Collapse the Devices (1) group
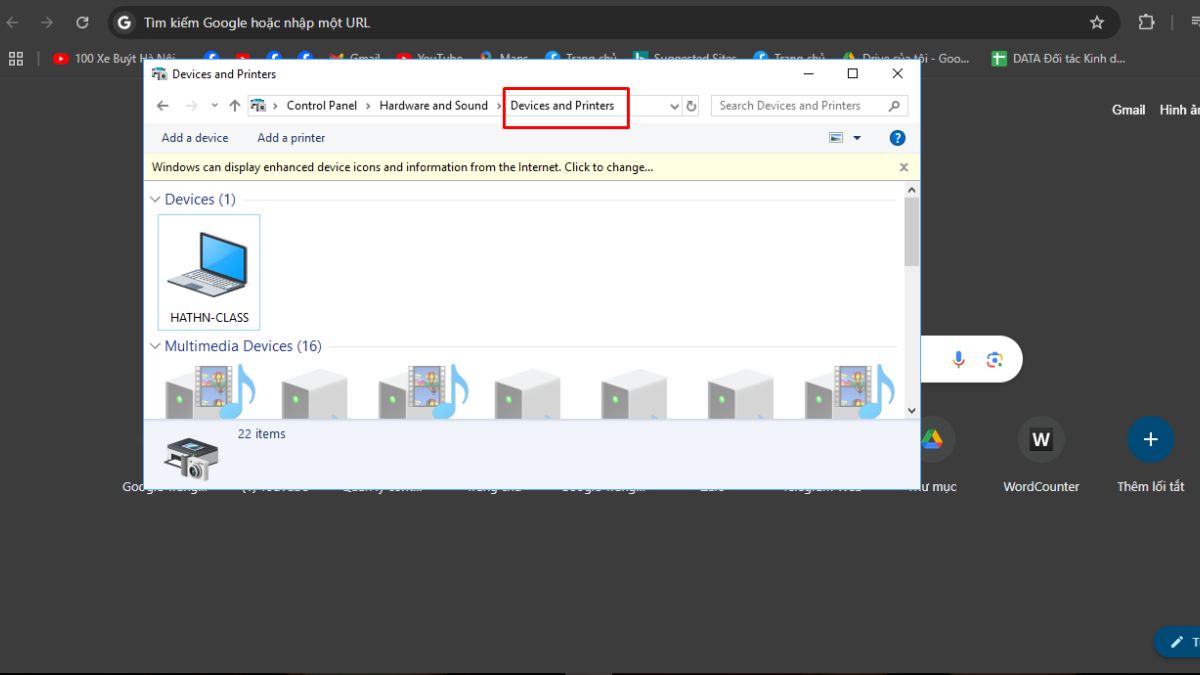 tap(155, 200)
